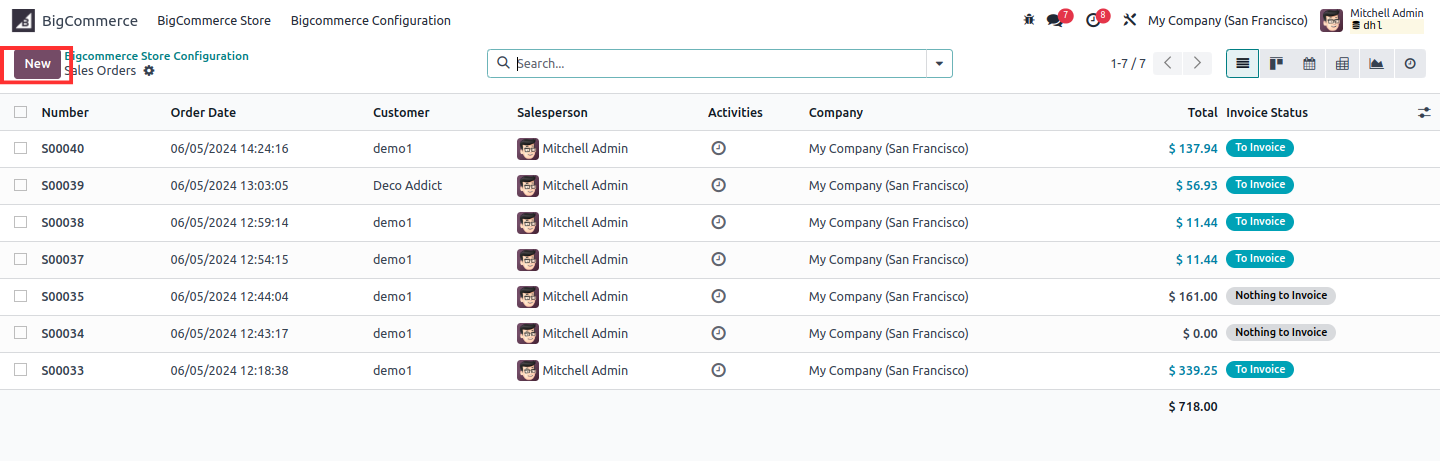Switch to pivot table view
Screen dimensions: 1440x461
pyautogui.click(x=1342, y=63)
